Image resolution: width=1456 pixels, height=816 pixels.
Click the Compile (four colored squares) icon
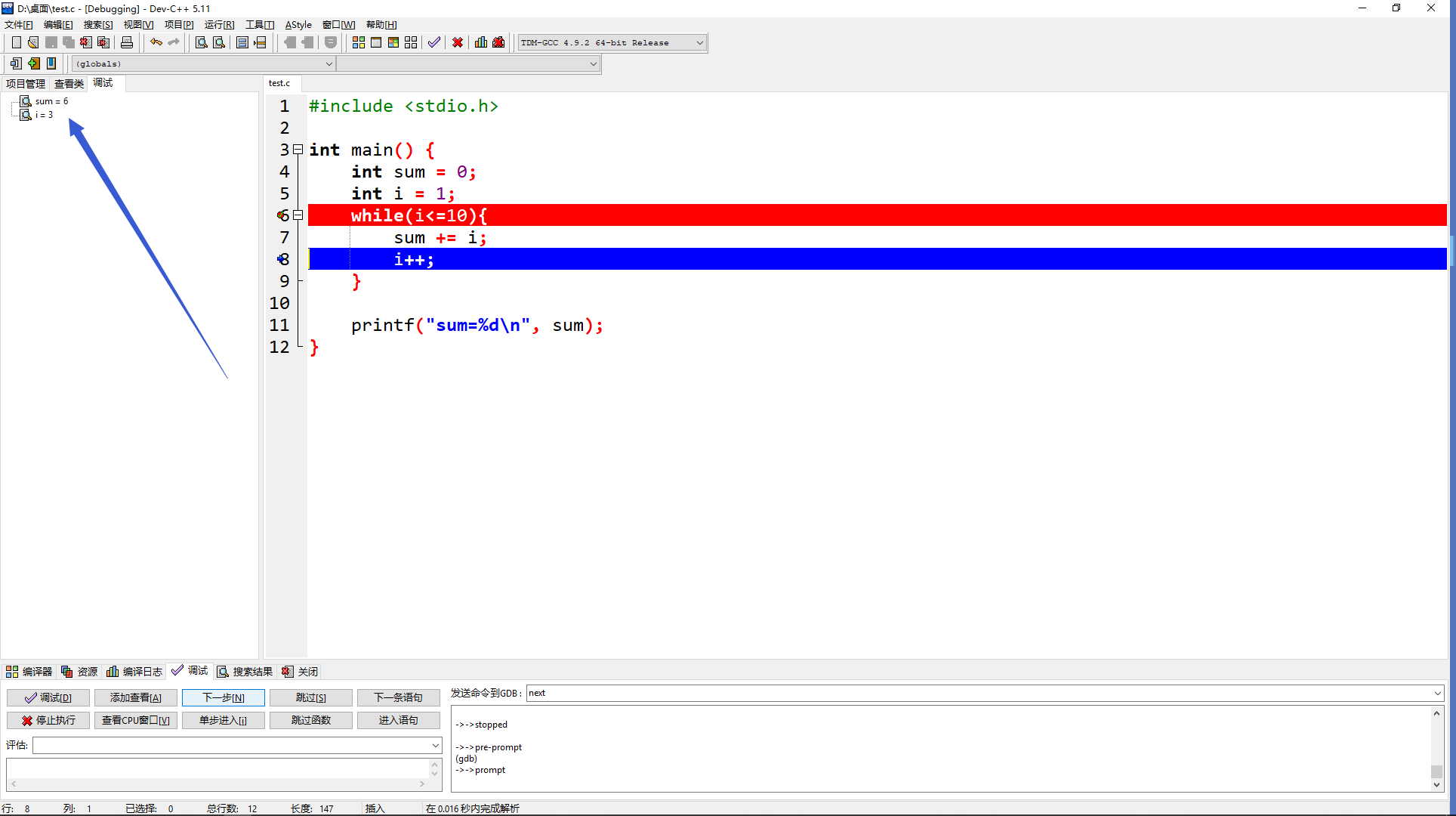(x=359, y=42)
